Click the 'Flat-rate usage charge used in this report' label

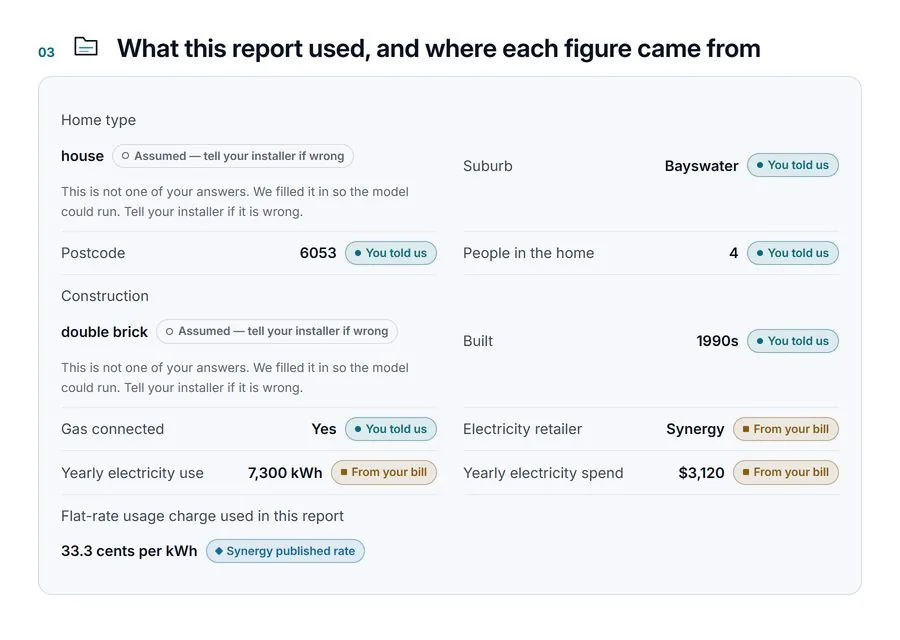point(203,516)
